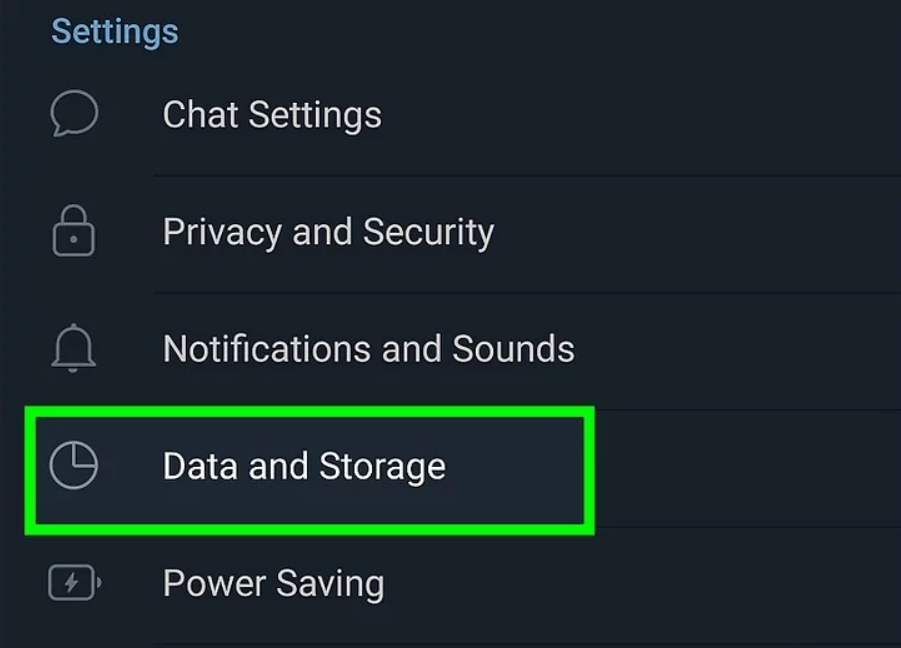Select the highlighted Data and Storage label
This screenshot has width=901, height=648.
[304, 467]
